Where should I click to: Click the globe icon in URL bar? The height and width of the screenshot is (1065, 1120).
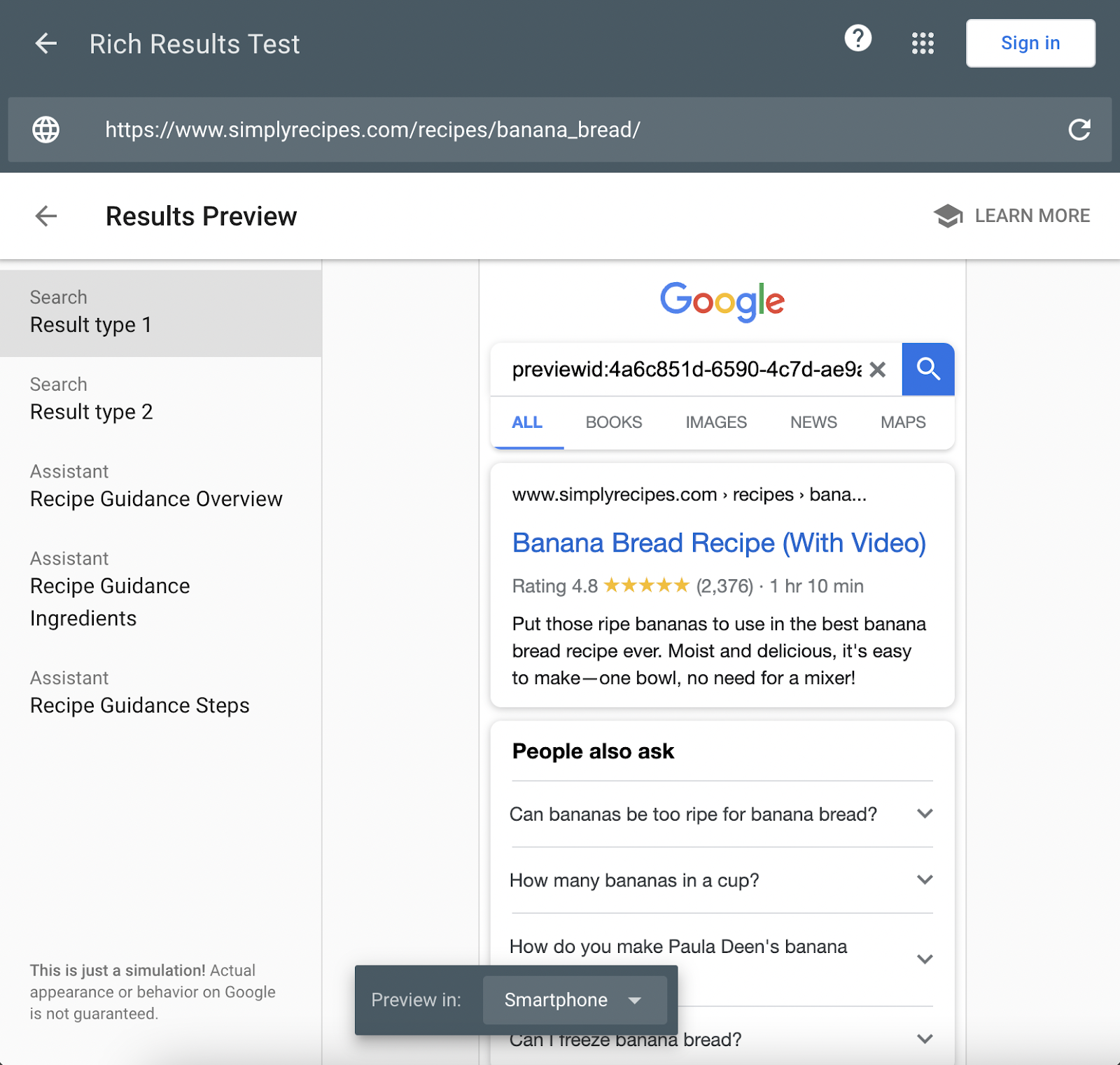click(x=46, y=130)
